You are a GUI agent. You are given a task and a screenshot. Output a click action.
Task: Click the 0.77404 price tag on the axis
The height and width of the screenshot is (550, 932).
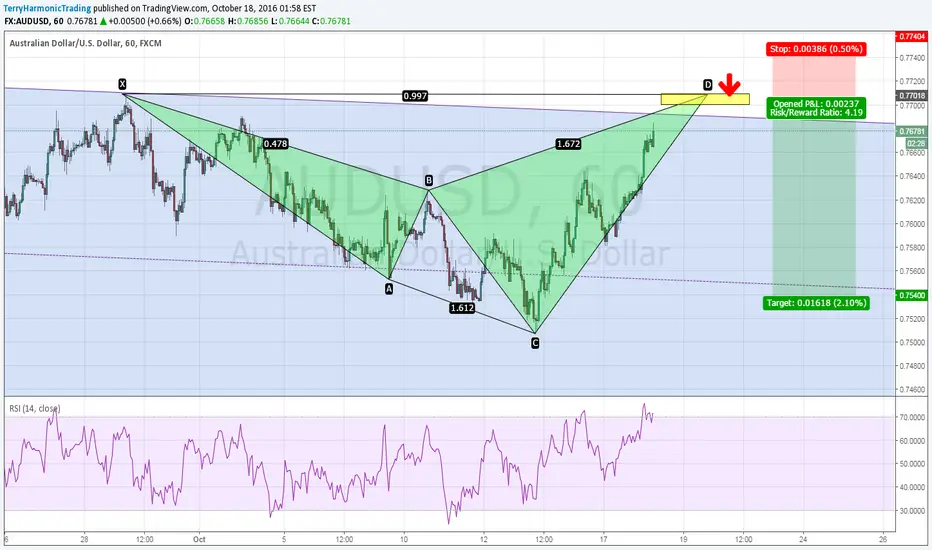coord(912,37)
